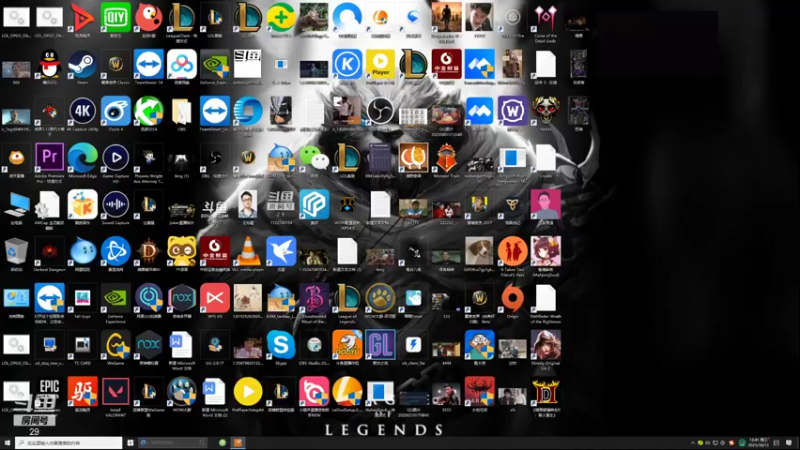Open the TeamViewer 14 shortcut
Viewport: 800px width, 450px height.
pos(148,64)
